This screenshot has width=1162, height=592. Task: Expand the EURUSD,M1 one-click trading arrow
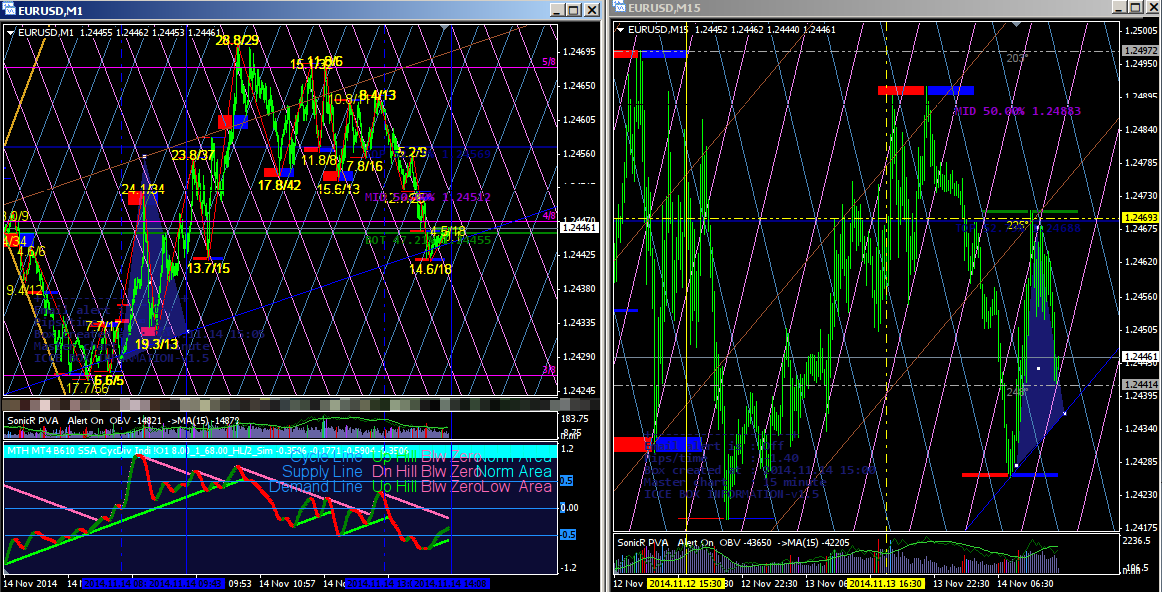tap(10, 33)
